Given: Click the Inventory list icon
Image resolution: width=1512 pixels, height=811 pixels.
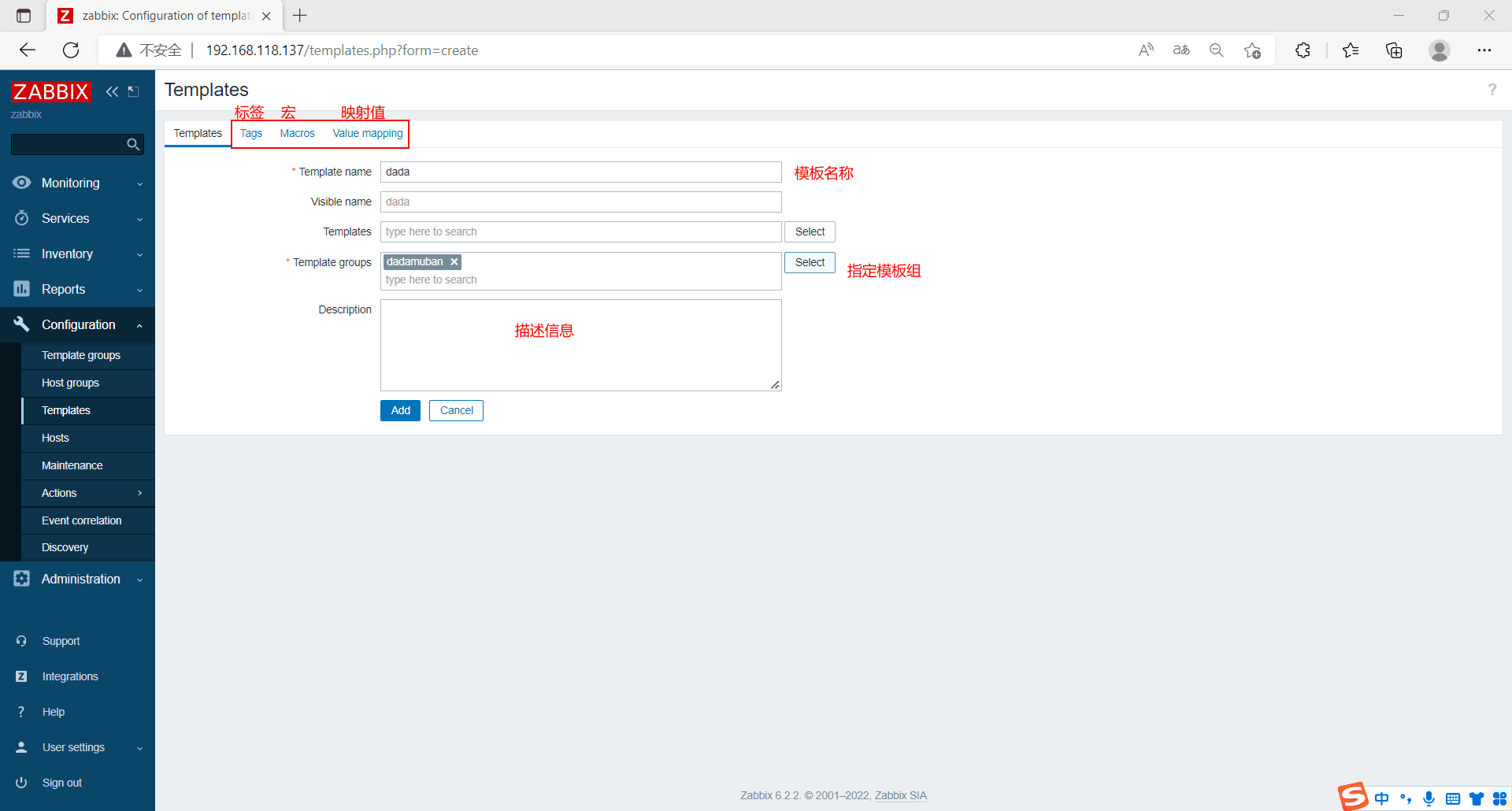Looking at the screenshot, I should [x=22, y=254].
